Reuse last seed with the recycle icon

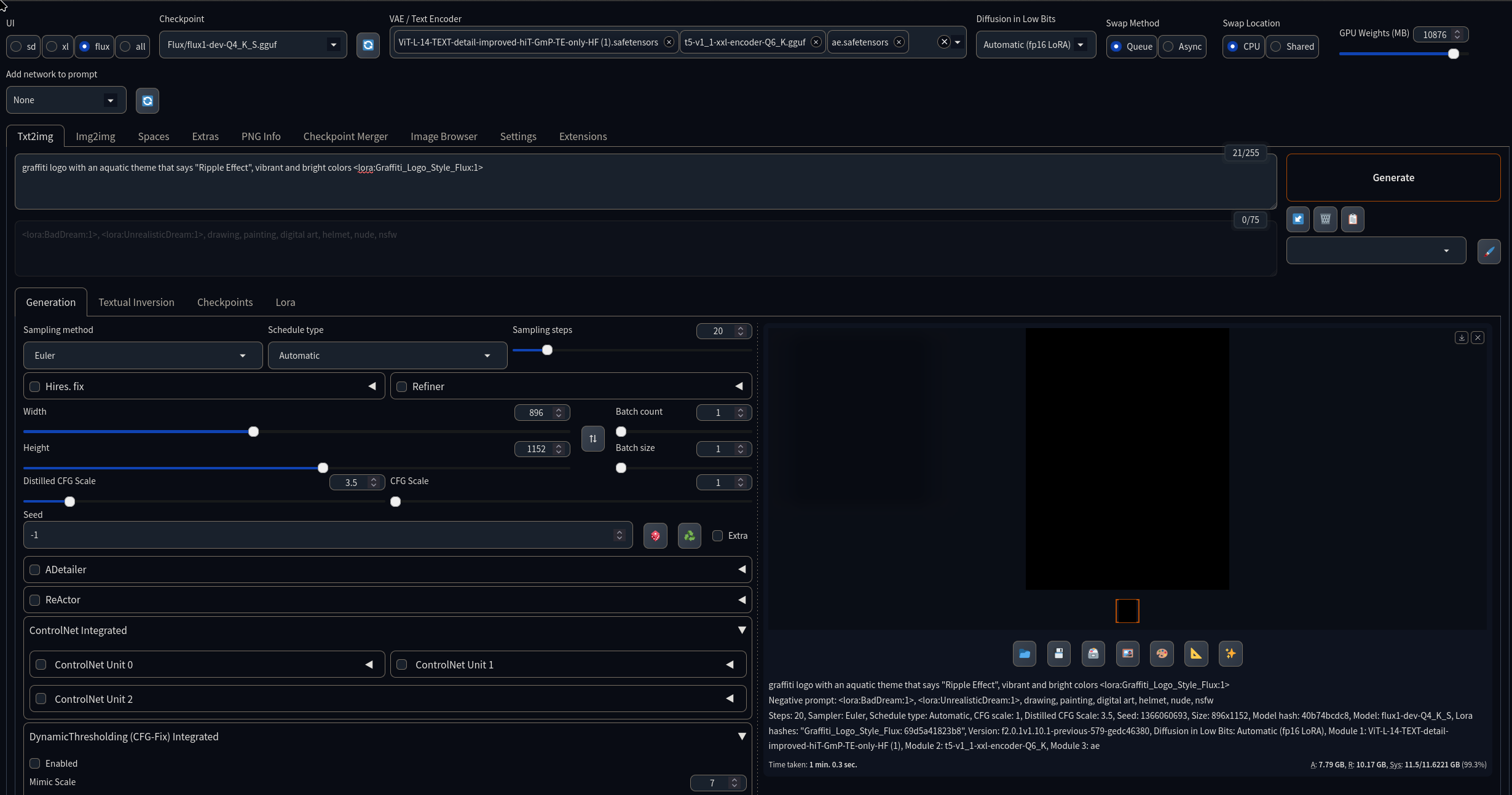click(689, 536)
